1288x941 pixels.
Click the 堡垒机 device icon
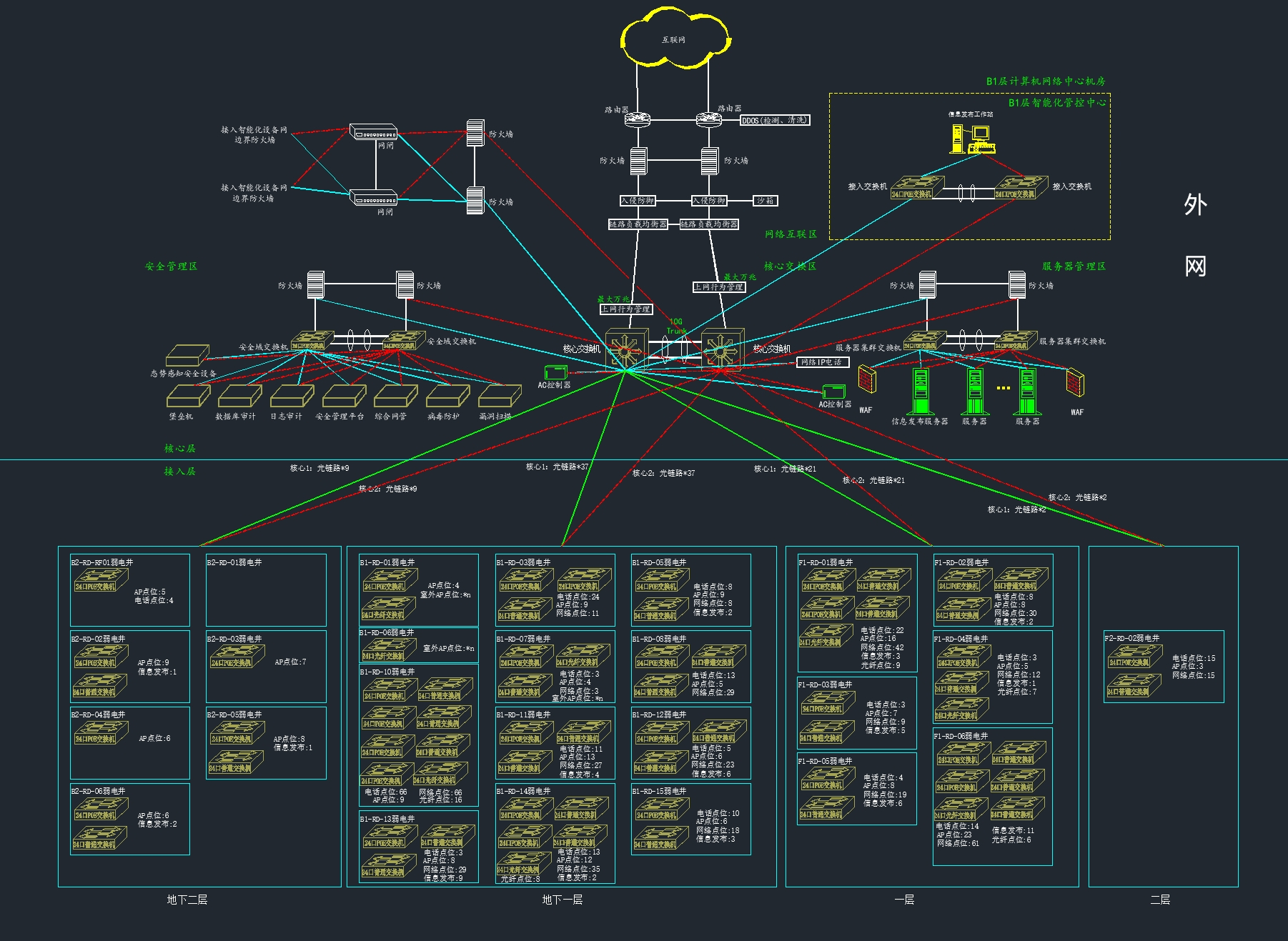point(187,396)
